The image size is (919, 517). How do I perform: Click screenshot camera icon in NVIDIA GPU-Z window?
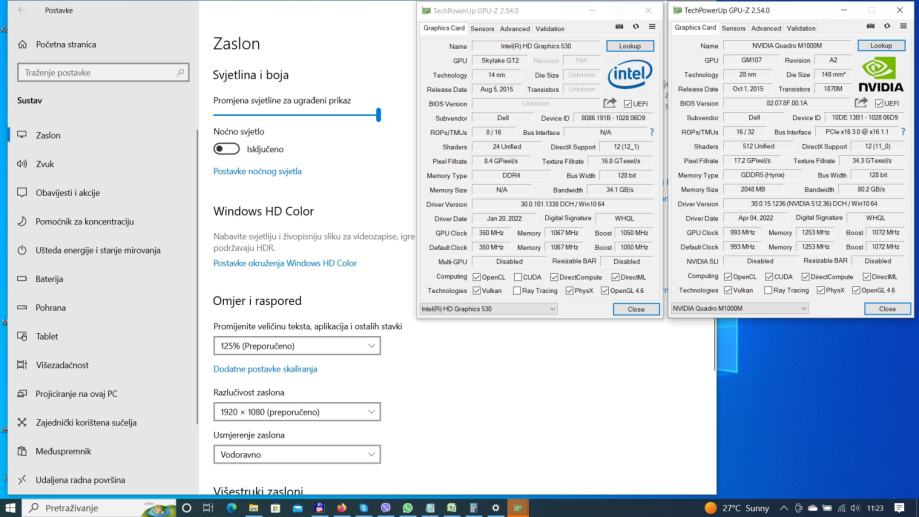pyautogui.click(x=870, y=26)
